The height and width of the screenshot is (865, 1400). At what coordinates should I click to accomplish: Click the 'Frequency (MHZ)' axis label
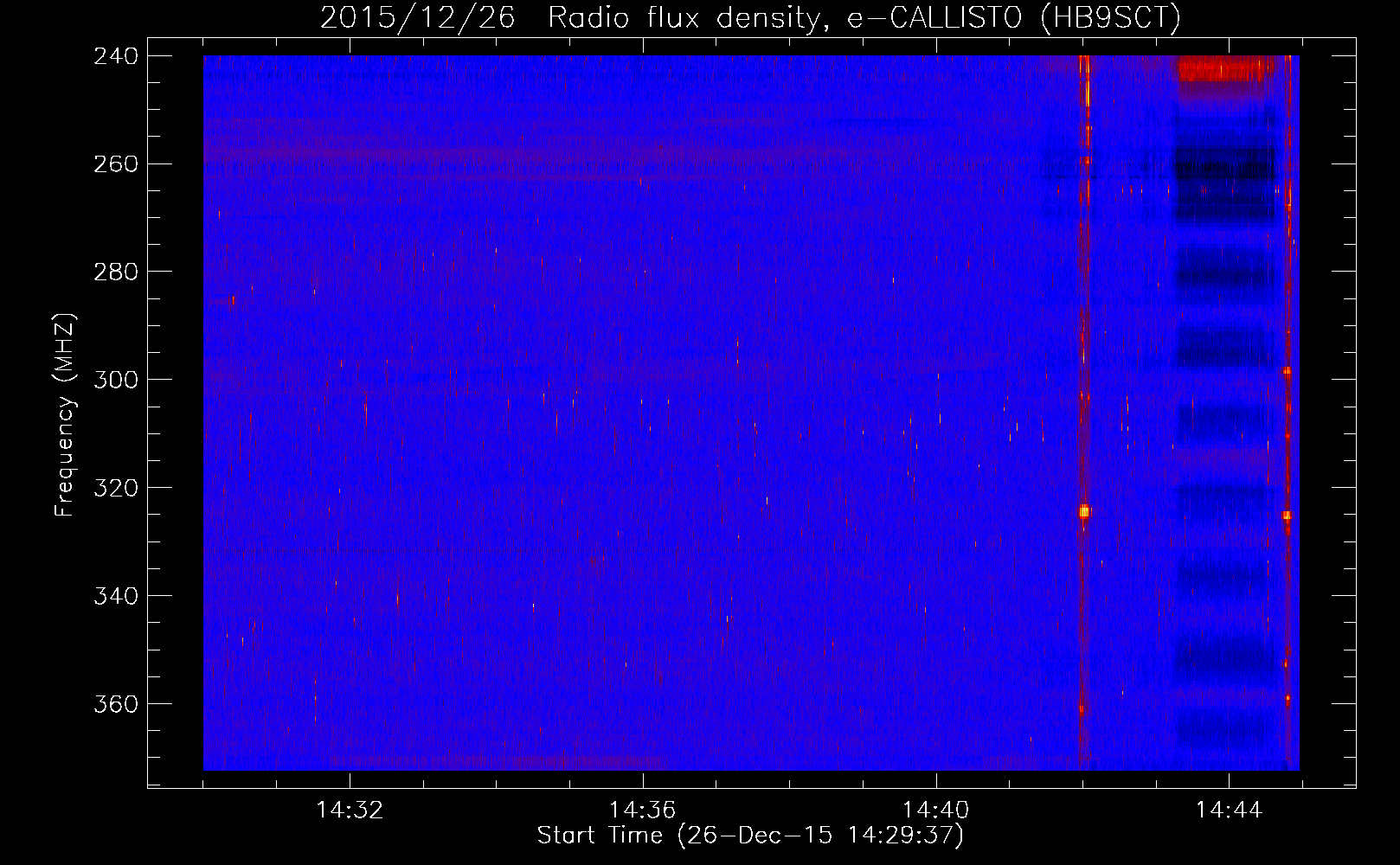tap(65, 415)
